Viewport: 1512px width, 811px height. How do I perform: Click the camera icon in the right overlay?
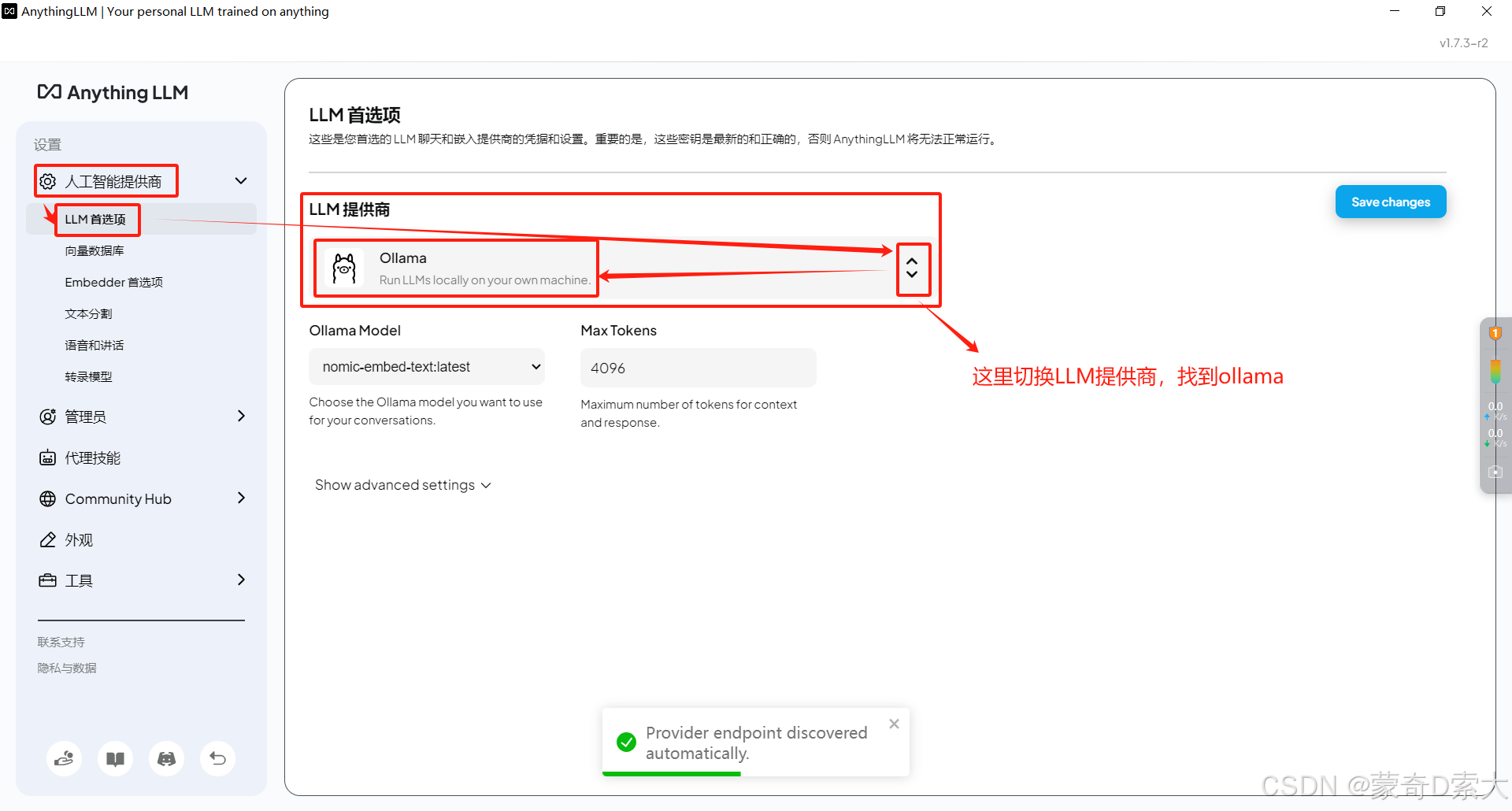point(1495,472)
